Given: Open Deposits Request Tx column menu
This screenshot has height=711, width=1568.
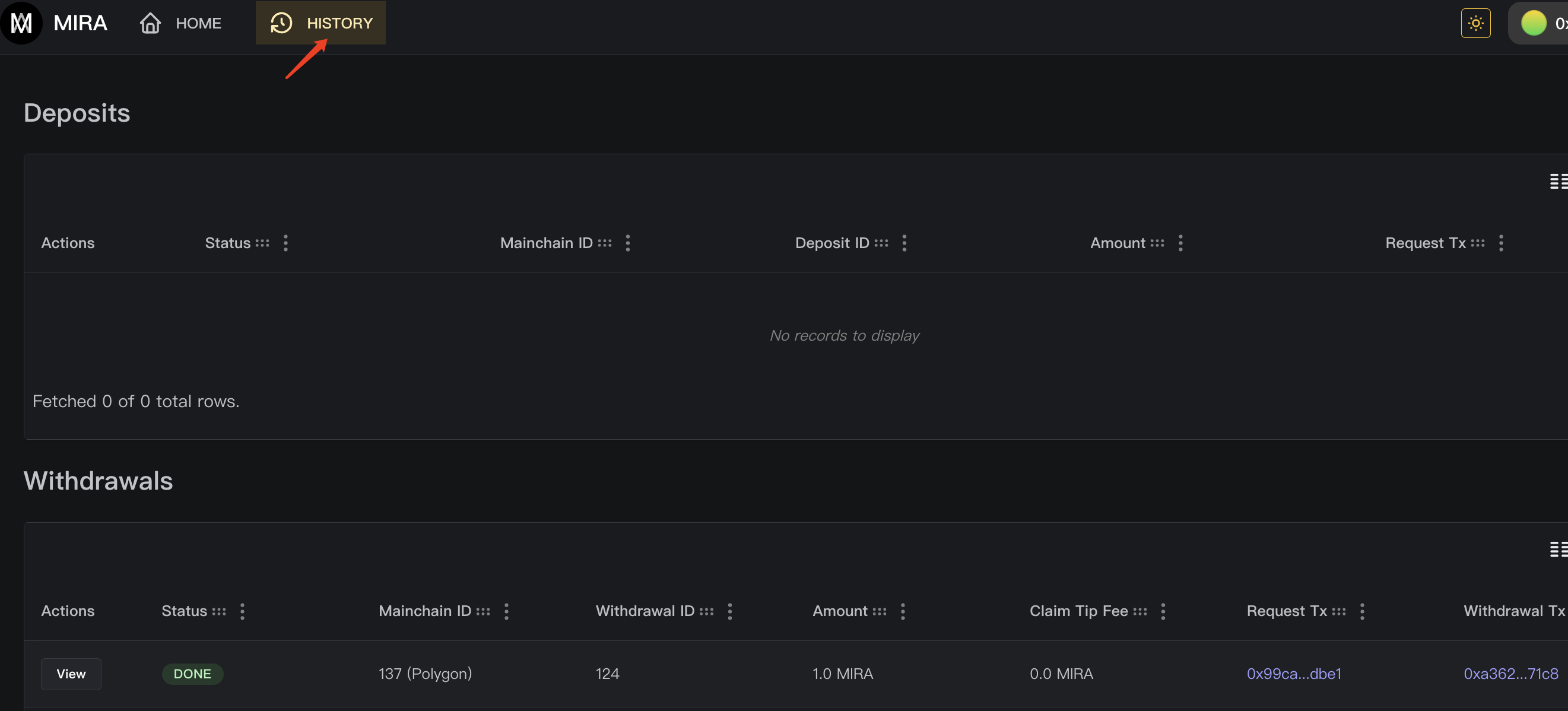Looking at the screenshot, I should point(1500,243).
